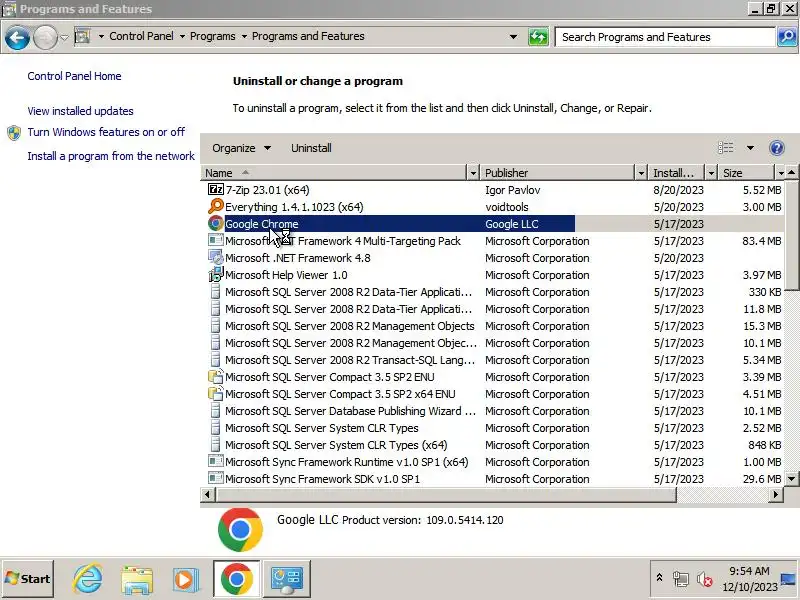Open the view options dropdown arrow

tap(750, 148)
